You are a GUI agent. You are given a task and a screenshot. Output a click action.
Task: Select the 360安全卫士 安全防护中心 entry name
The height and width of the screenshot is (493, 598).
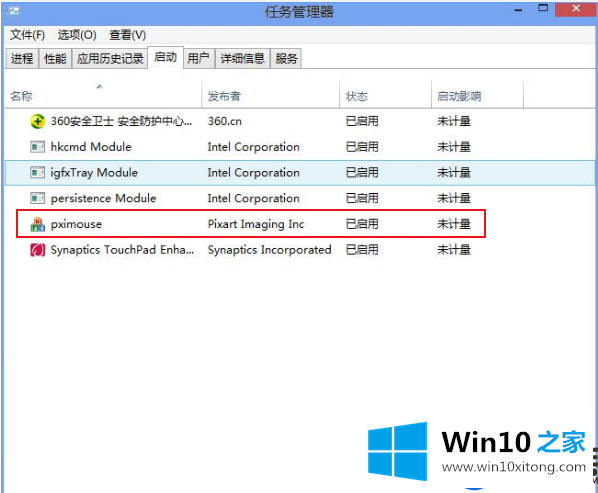121,121
